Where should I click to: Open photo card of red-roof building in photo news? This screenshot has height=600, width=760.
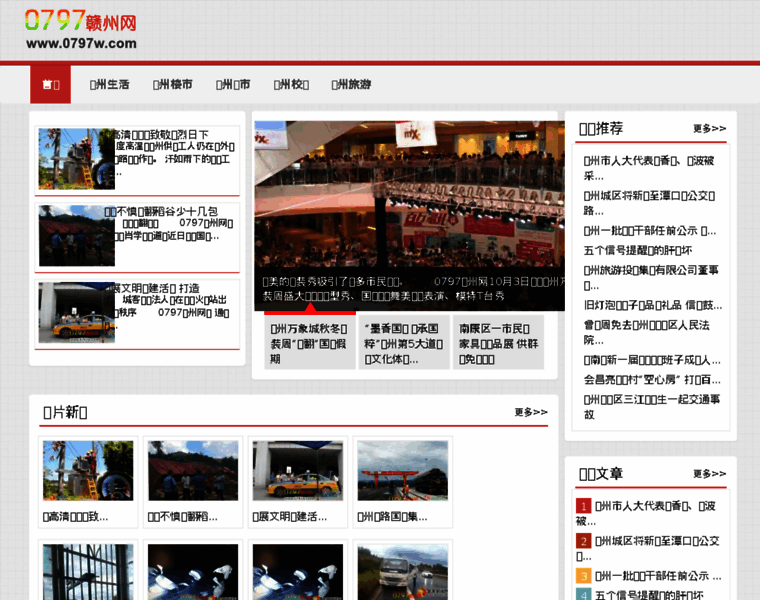point(193,470)
